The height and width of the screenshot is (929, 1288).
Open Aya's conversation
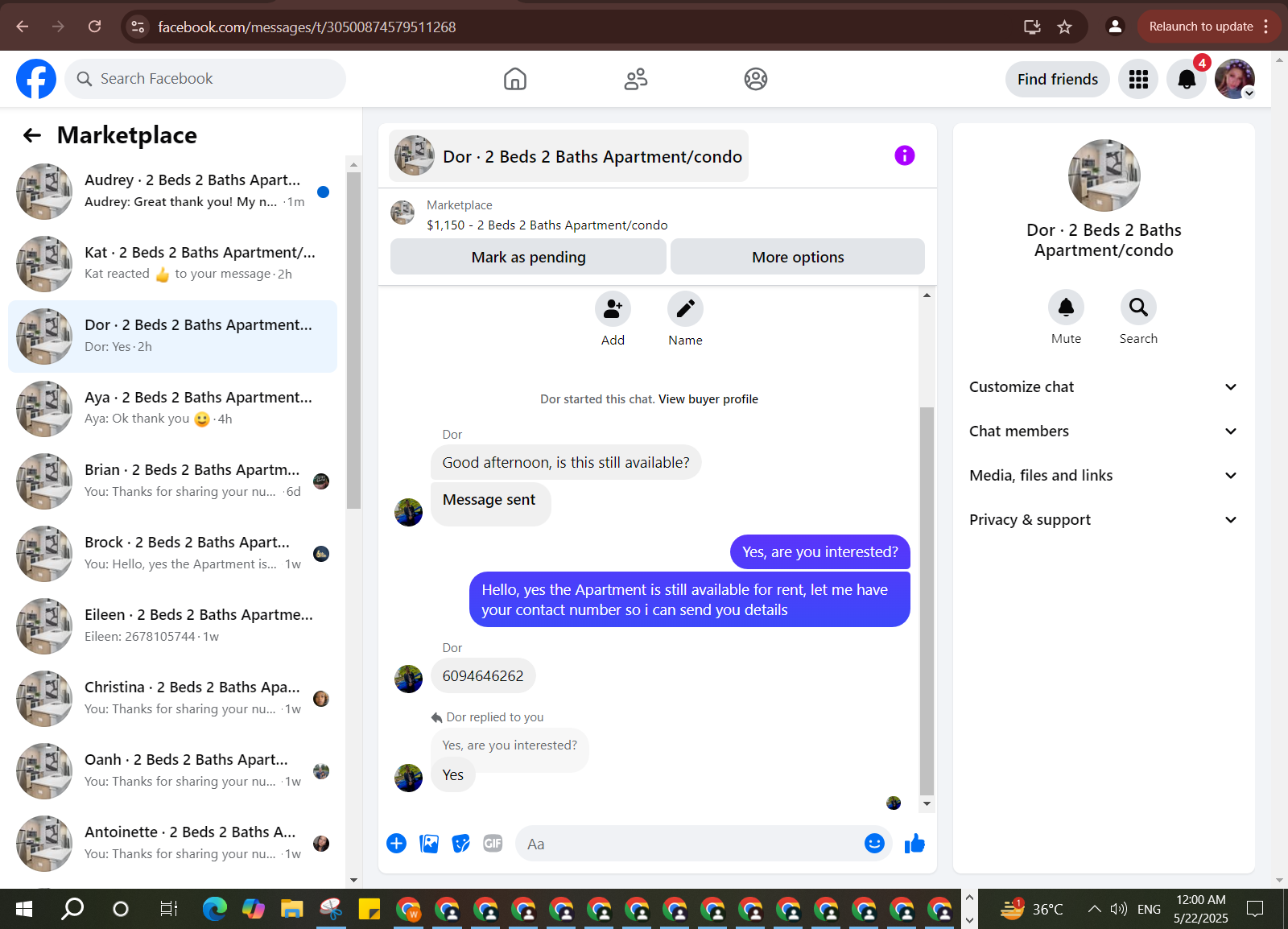pos(172,409)
